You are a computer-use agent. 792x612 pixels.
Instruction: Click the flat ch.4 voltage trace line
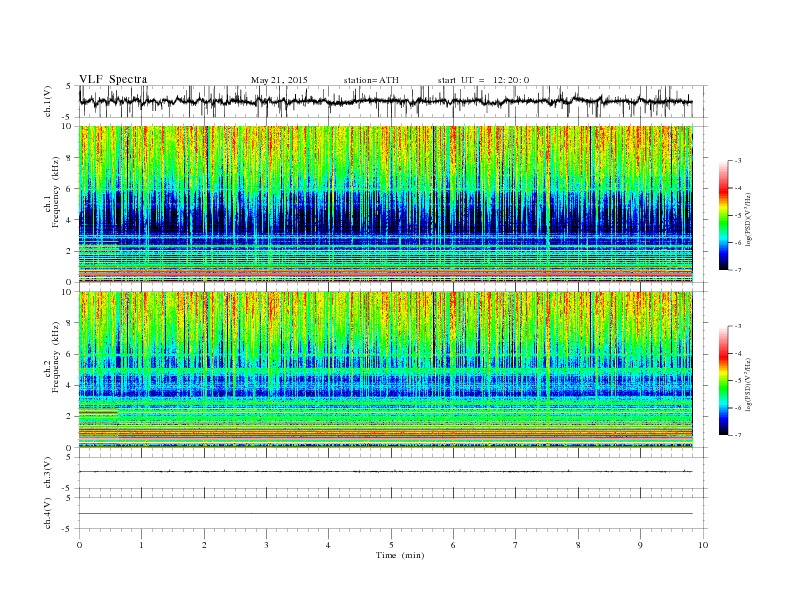tap(385, 514)
